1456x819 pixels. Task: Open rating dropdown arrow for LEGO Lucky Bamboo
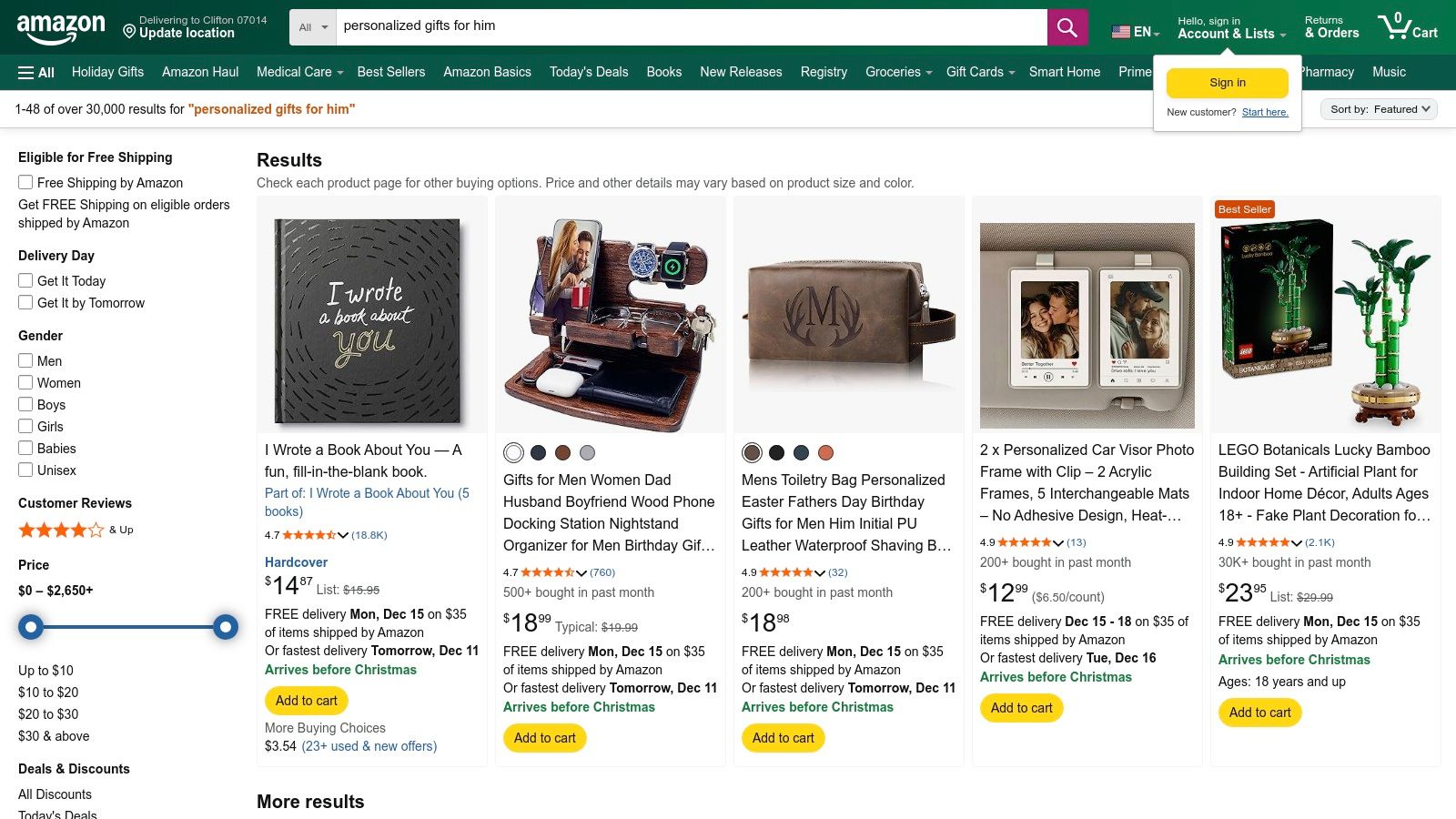tap(1297, 542)
